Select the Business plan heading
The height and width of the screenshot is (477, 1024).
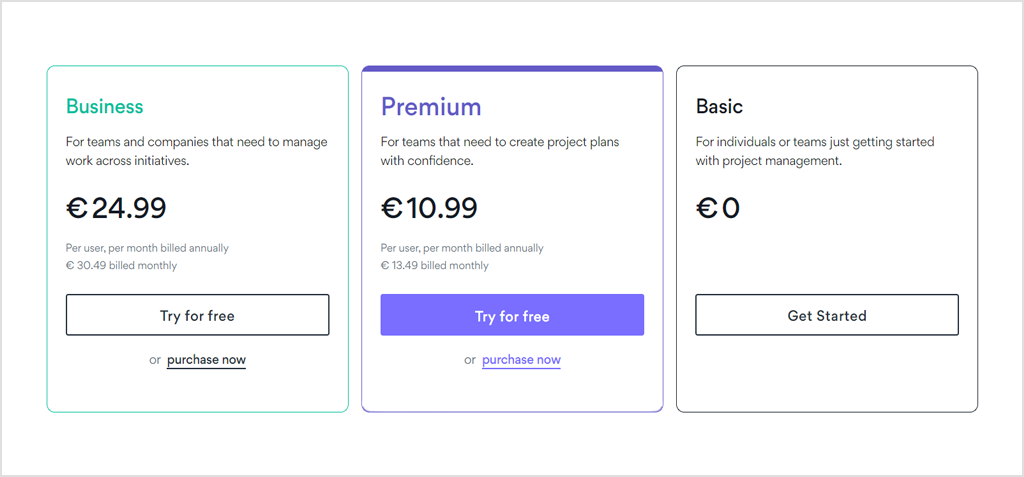pos(104,106)
